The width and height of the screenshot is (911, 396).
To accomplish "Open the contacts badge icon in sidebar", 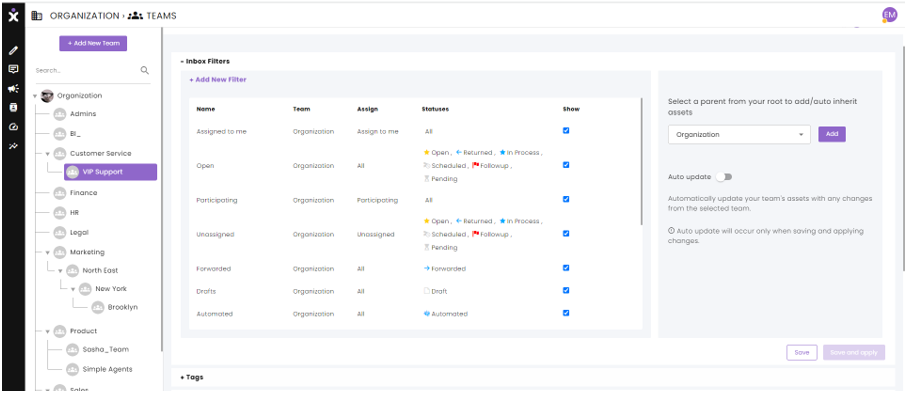I will tap(13, 107).
